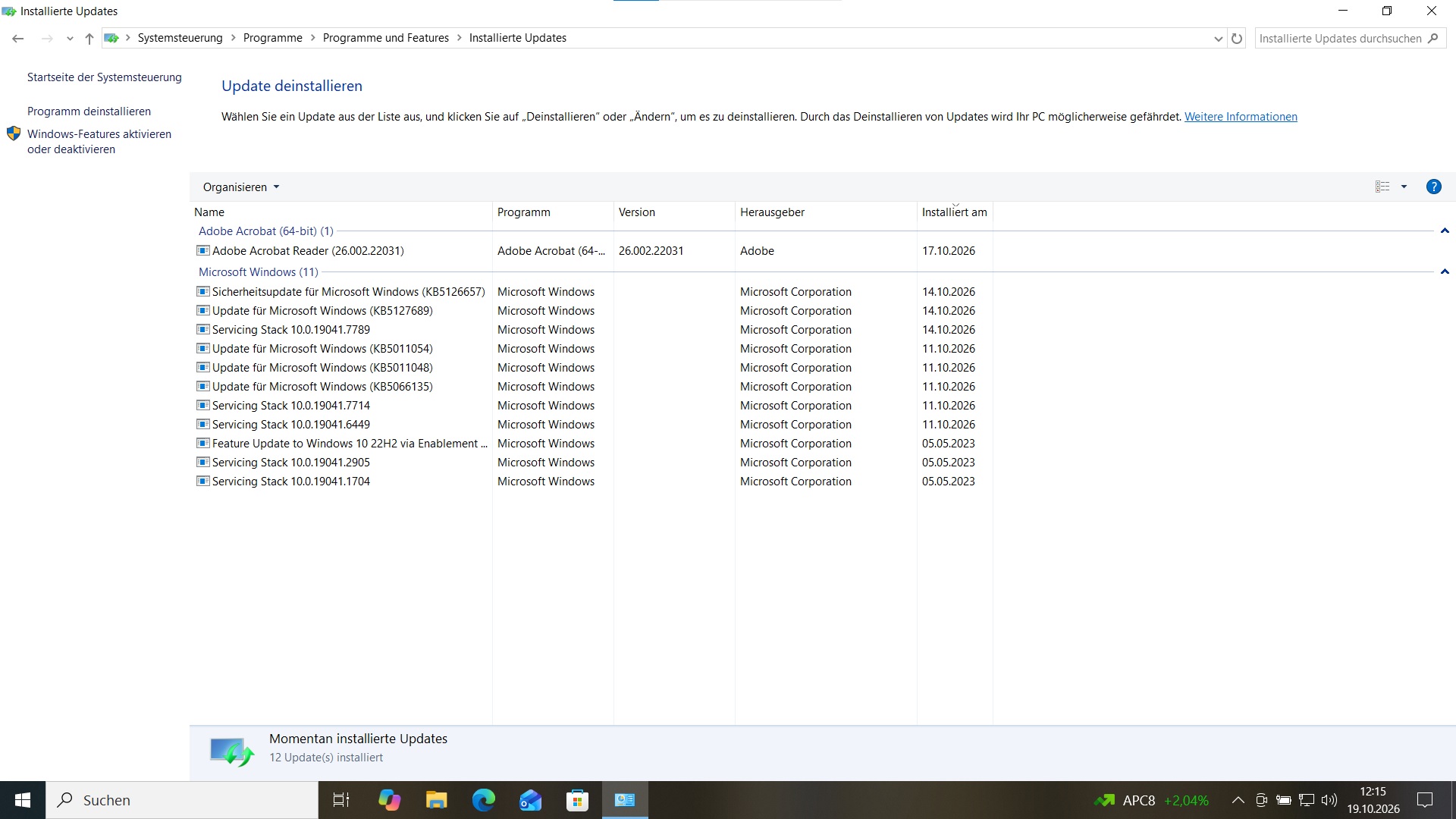The image size is (1456, 819).
Task: Collapse the Adobe Acrobat (64-bit) group
Action: click(1444, 231)
